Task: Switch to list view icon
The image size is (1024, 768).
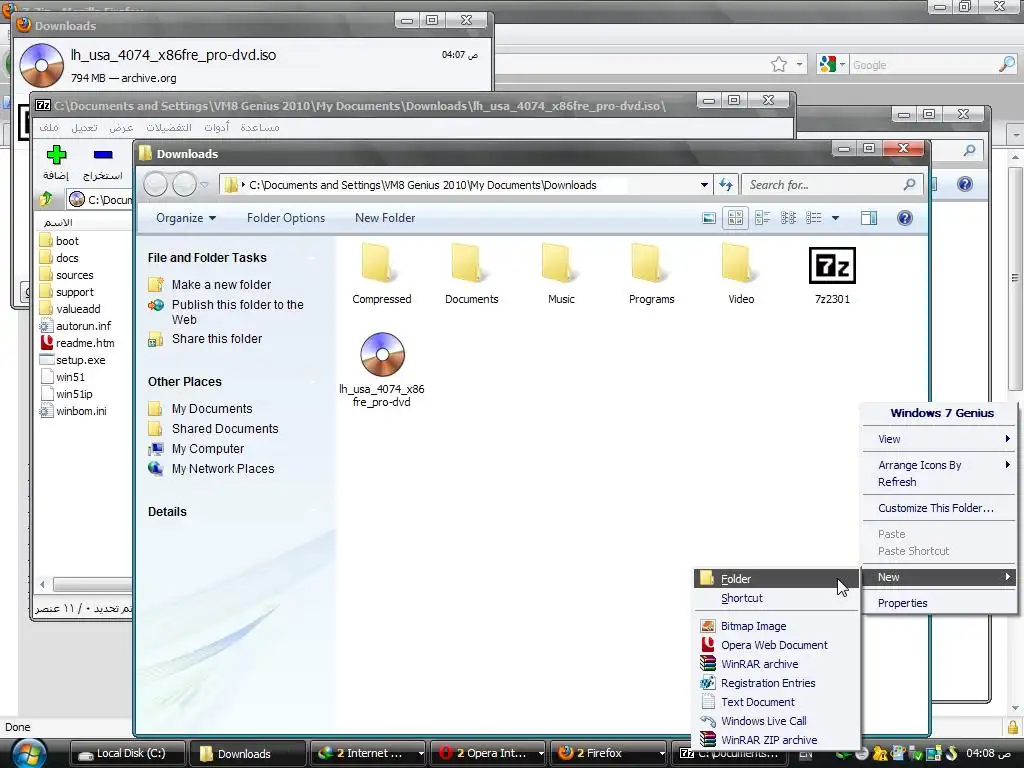Action: click(x=814, y=218)
